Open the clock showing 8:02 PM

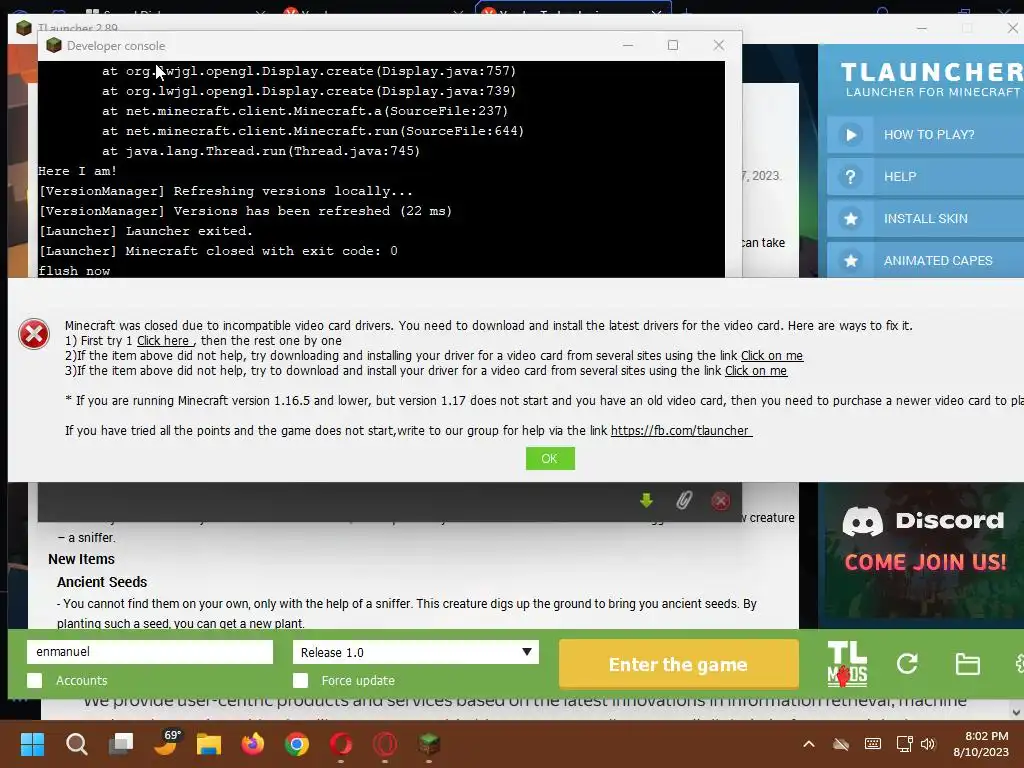point(981,744)
